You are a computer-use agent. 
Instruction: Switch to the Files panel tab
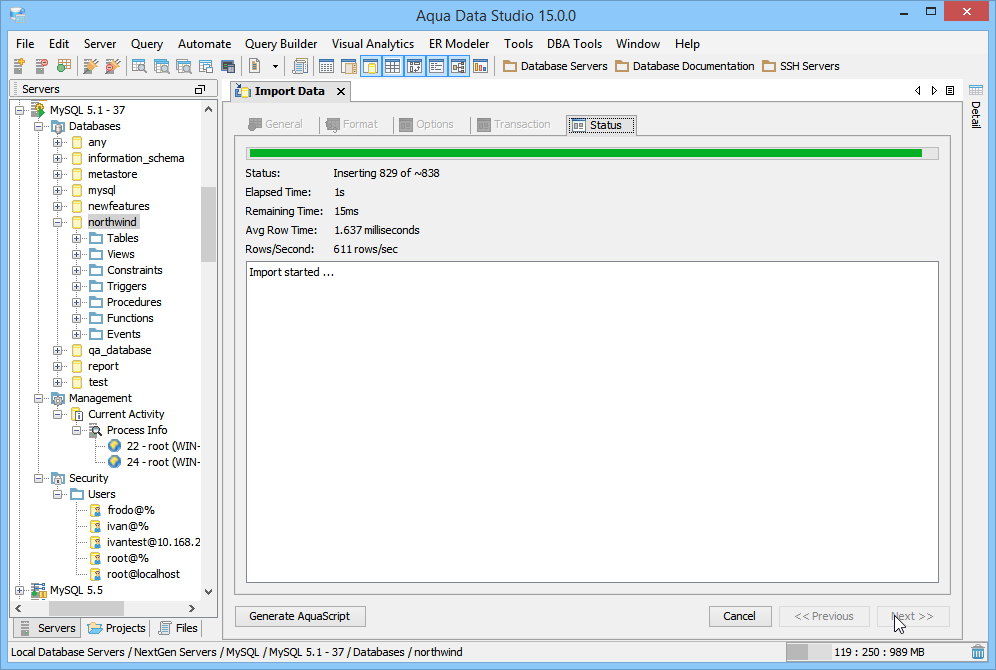[178, 628]
